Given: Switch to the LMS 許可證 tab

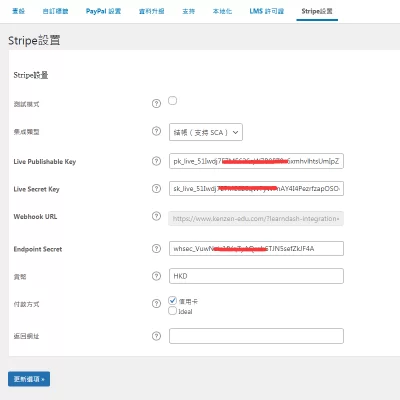Looking at the screenshot, I should click(x=267, y=11).
